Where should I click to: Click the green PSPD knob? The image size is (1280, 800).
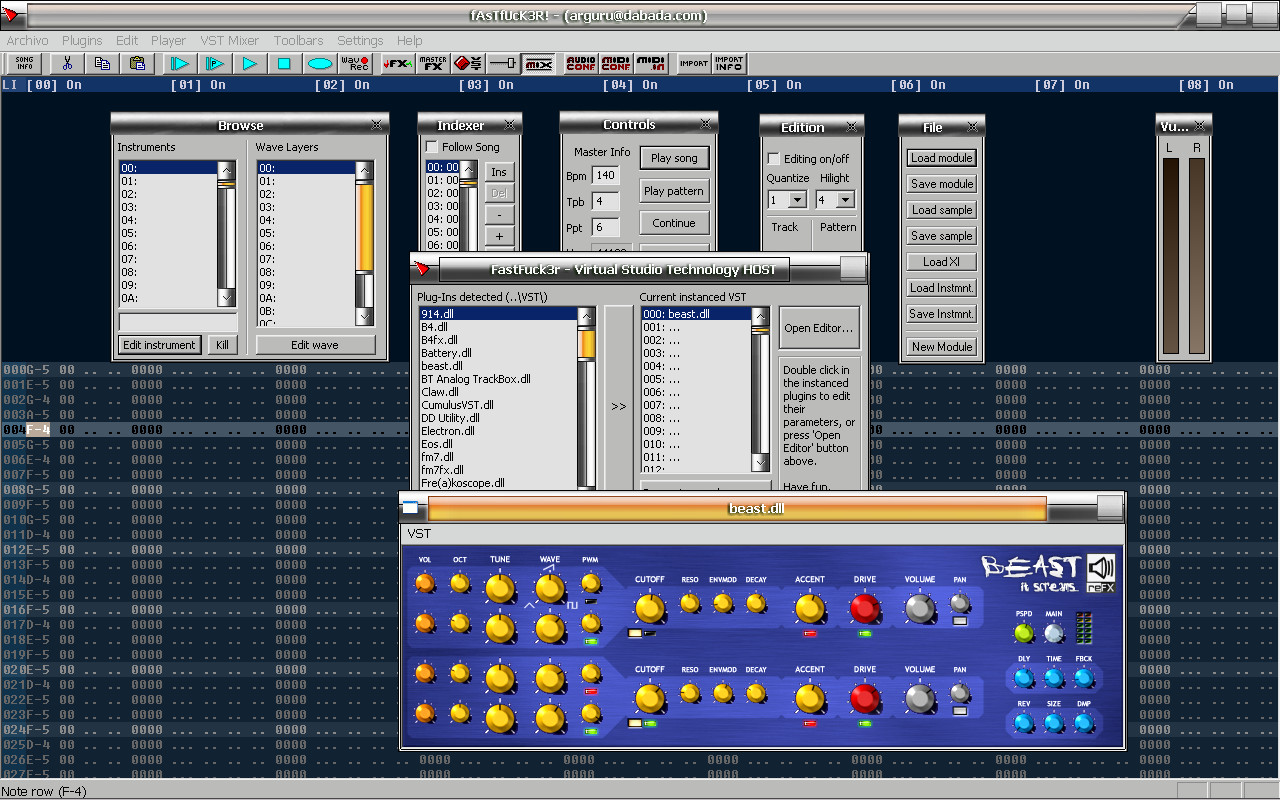point(1023,633)
